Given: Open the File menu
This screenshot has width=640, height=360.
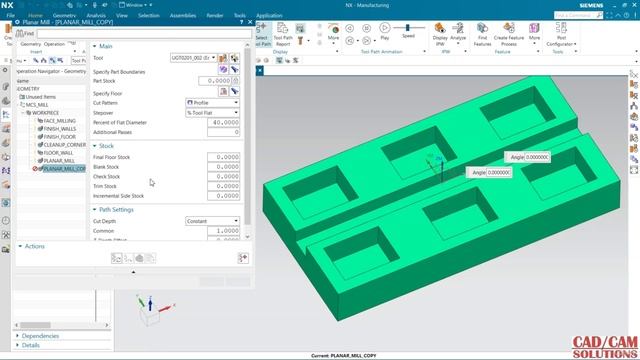Looking at the screenshot, I should [10, 15].
